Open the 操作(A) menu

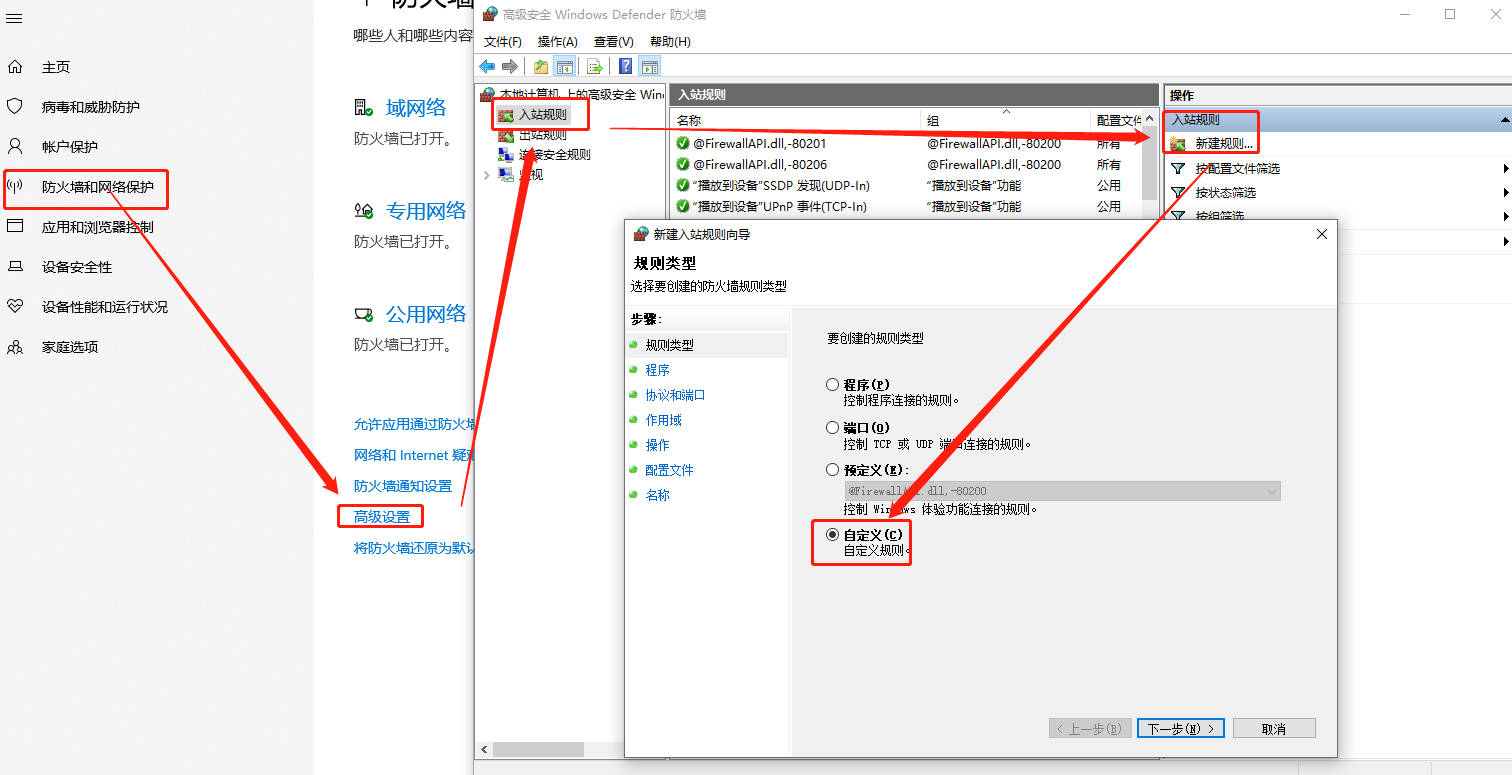pos(557,41)
